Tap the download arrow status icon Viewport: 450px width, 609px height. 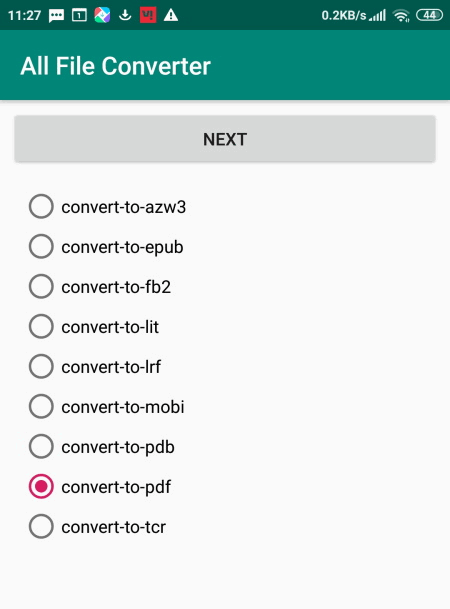coord(125,15)
